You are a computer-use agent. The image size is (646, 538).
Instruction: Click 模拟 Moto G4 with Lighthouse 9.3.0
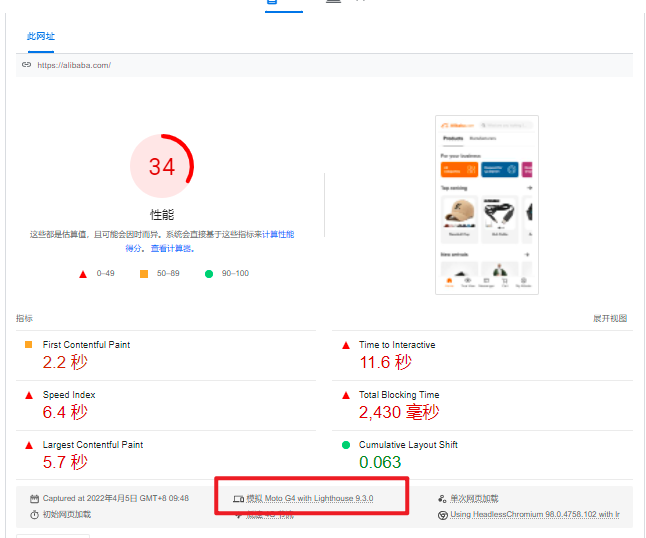310,498
